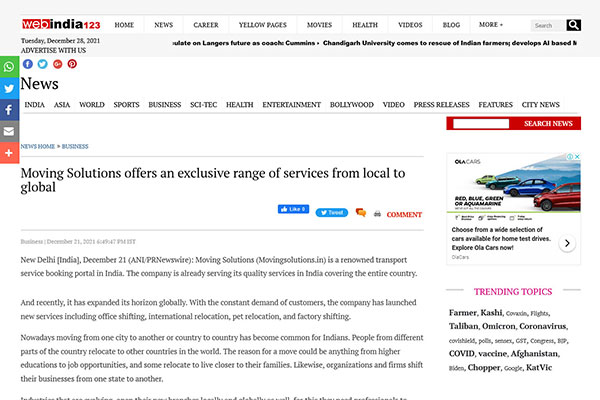Click the next arrow on Ola Cars ad

click(x=567, y=243)
